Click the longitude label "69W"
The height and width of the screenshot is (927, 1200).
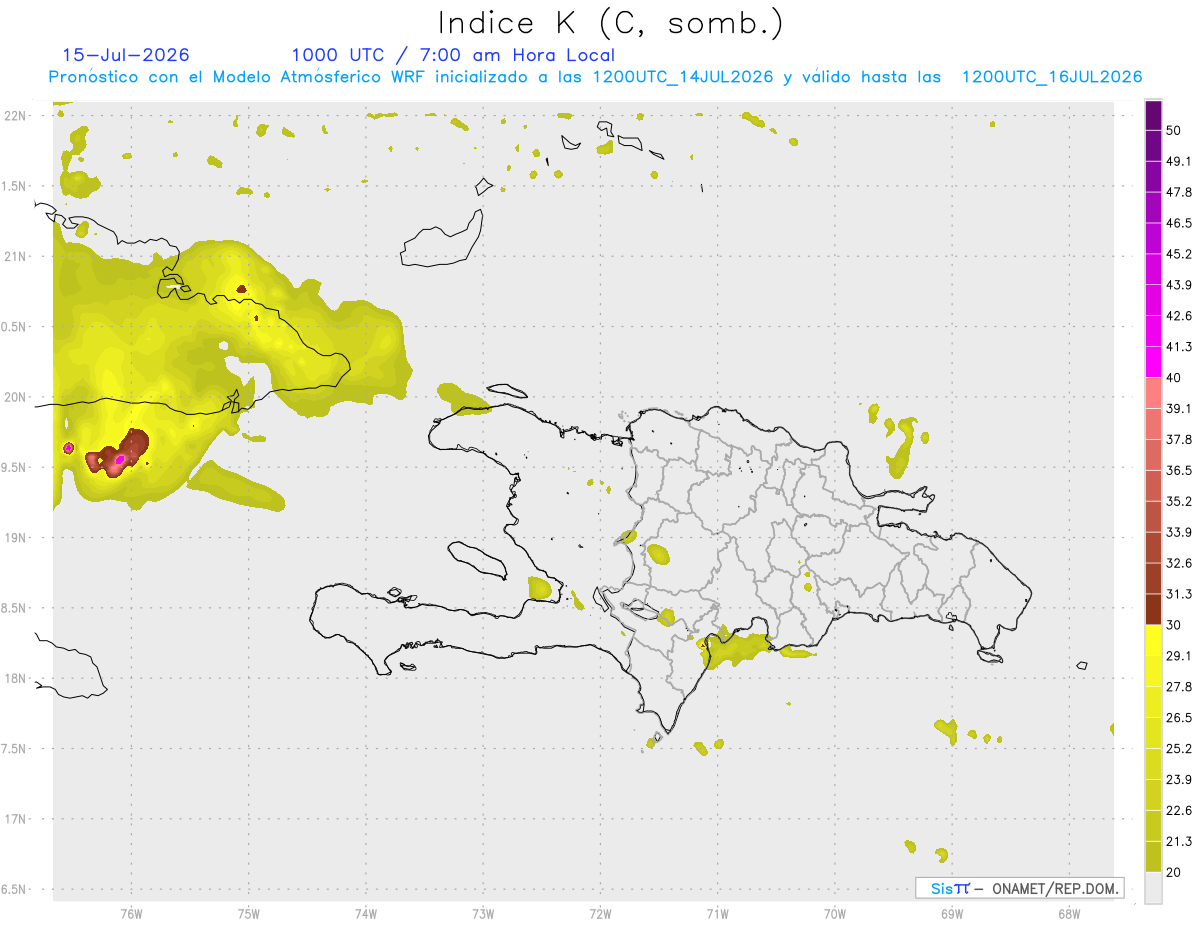(952, 913)
